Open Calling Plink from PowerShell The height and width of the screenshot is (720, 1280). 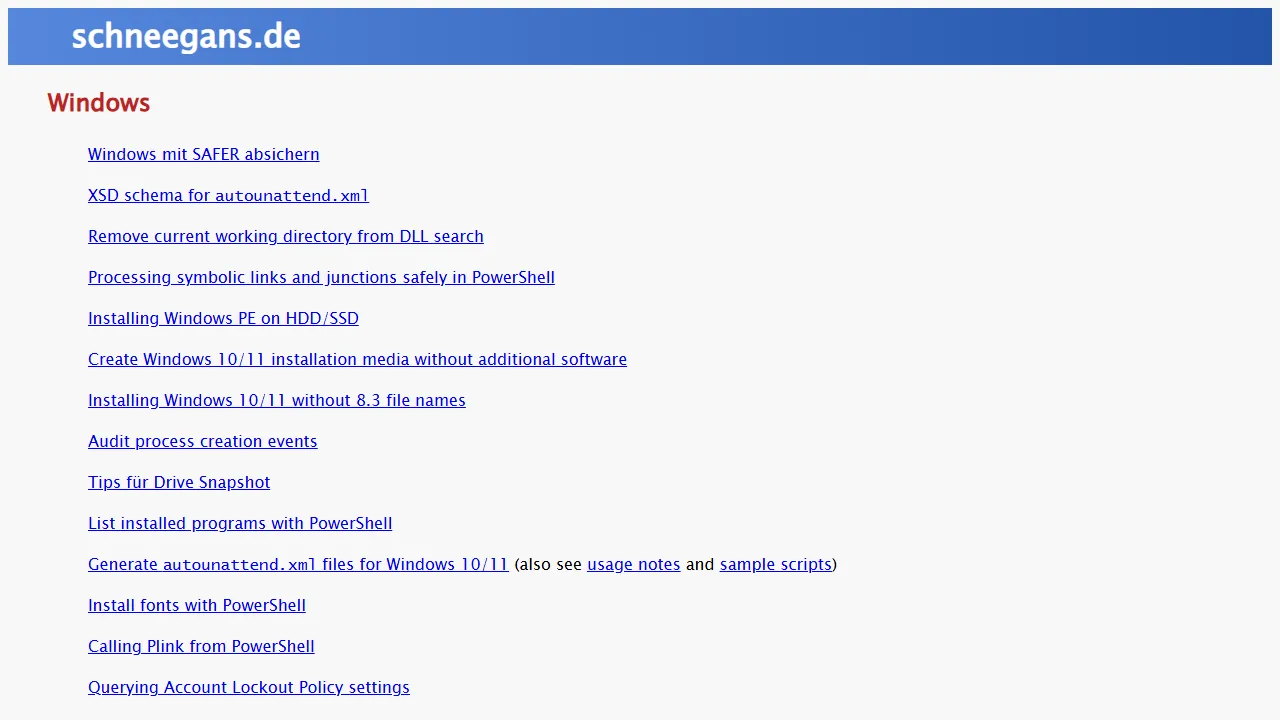click(201, 646)
